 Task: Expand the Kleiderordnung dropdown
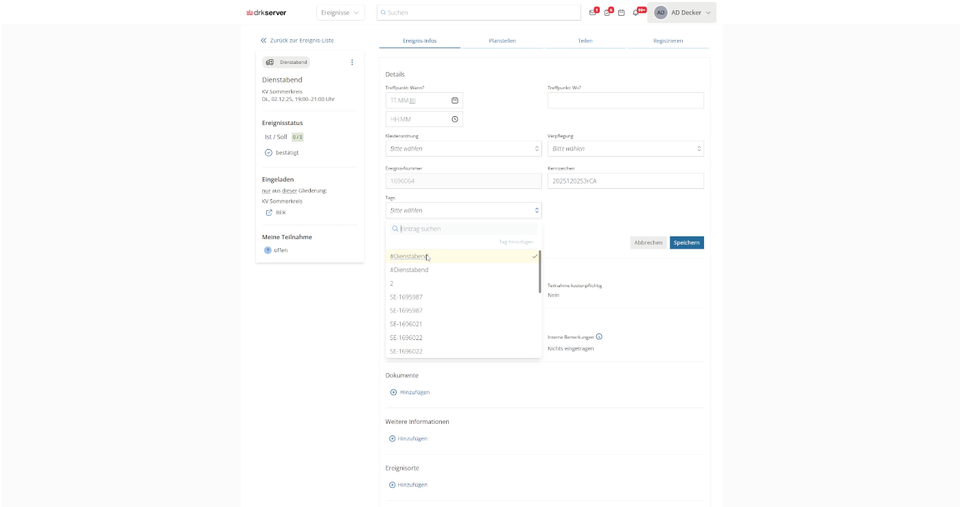(x=463, y=149)
